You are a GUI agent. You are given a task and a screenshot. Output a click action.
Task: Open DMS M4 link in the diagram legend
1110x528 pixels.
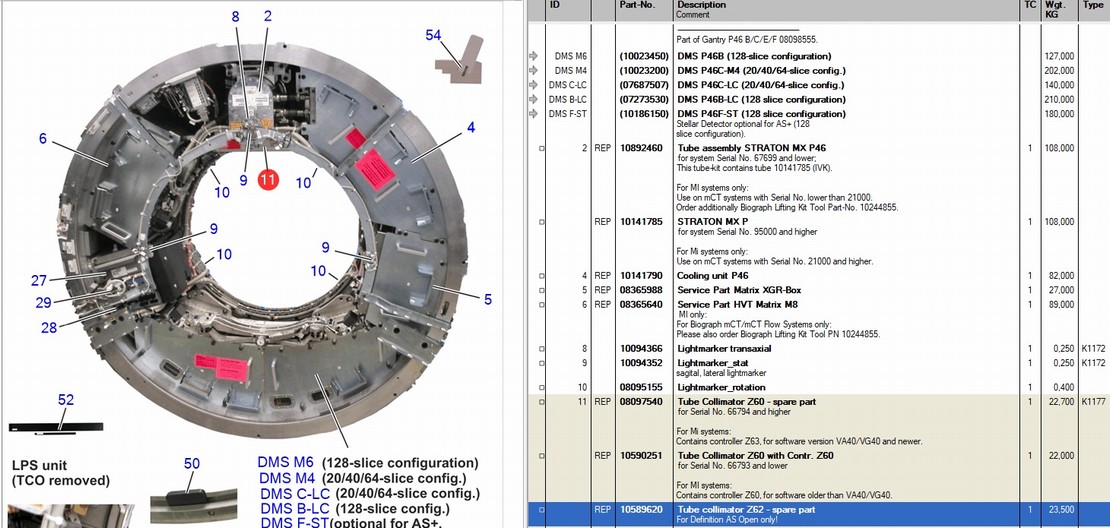click(287, 478)
